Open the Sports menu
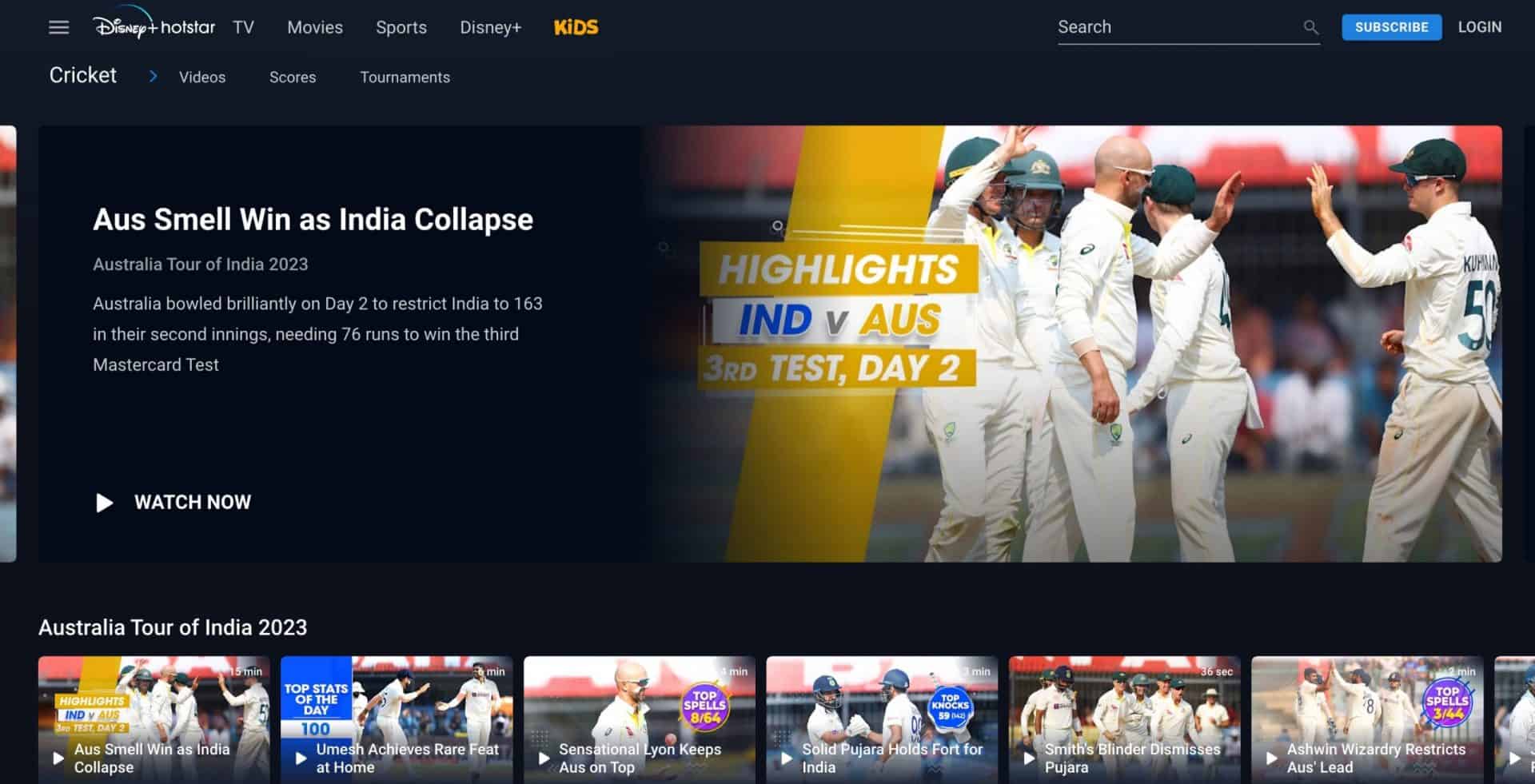This screenshot has width=1535, height=784. [x=401, y=27]
